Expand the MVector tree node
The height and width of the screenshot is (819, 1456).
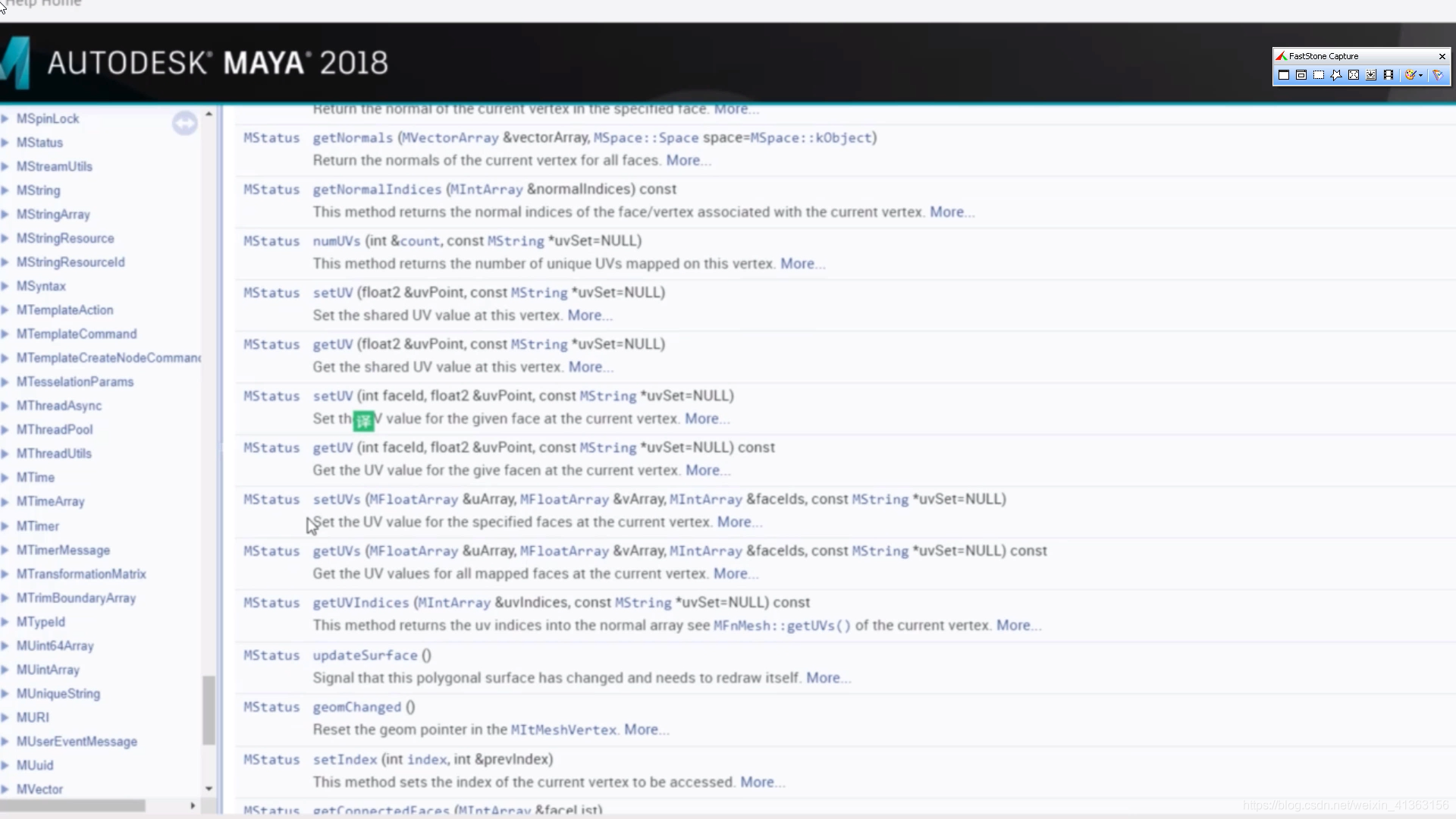click(x=5, y=789)
